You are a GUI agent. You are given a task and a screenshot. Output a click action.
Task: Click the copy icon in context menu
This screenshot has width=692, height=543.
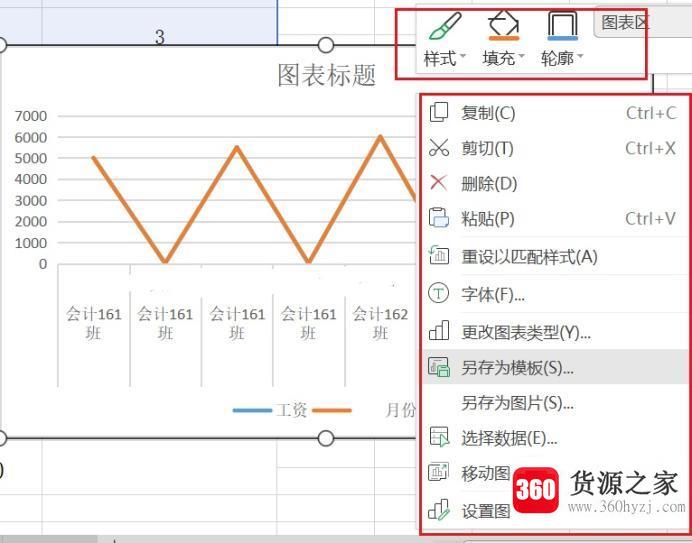tap(439, 112)
